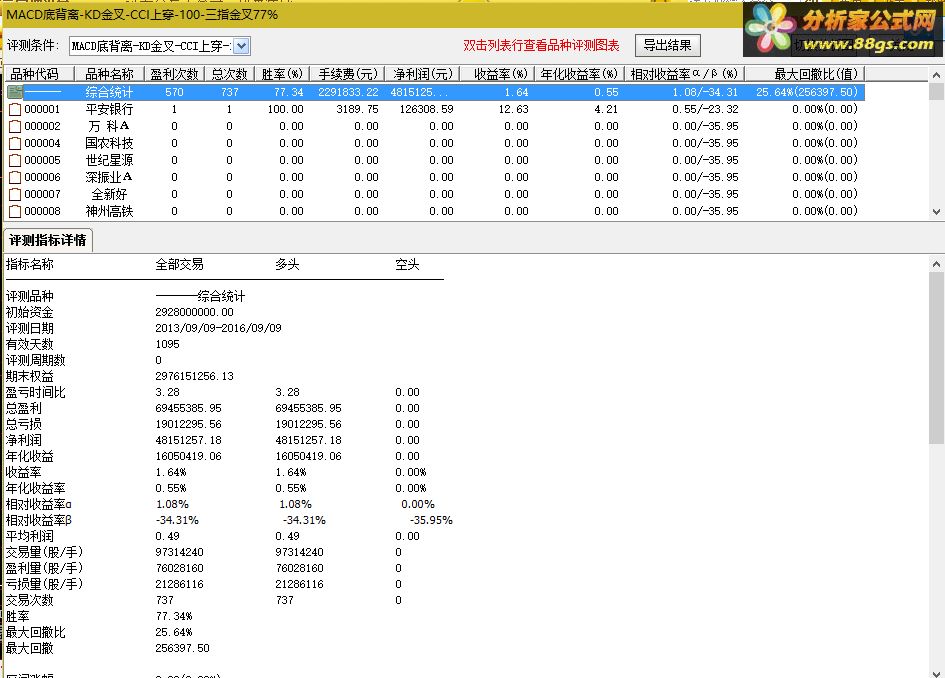Sort by 总次数 column header
The width and height of the screenshot is (945, 678).
(230, 74)
